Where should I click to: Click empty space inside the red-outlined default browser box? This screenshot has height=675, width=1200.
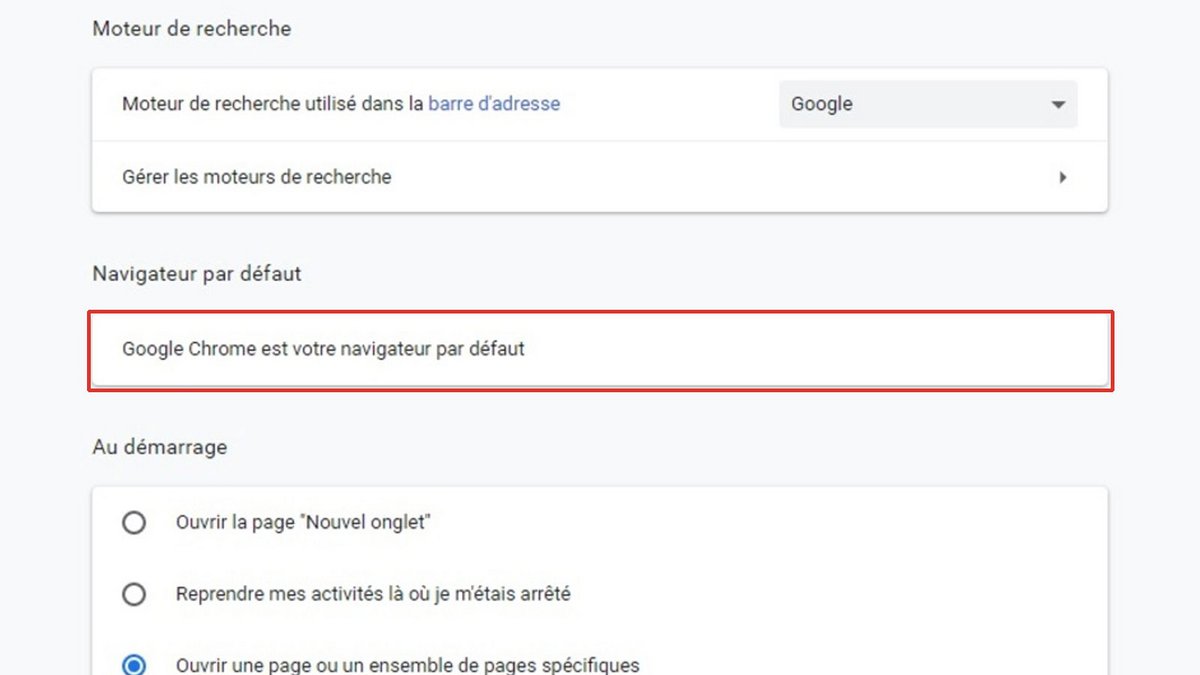tap(800, 350)
